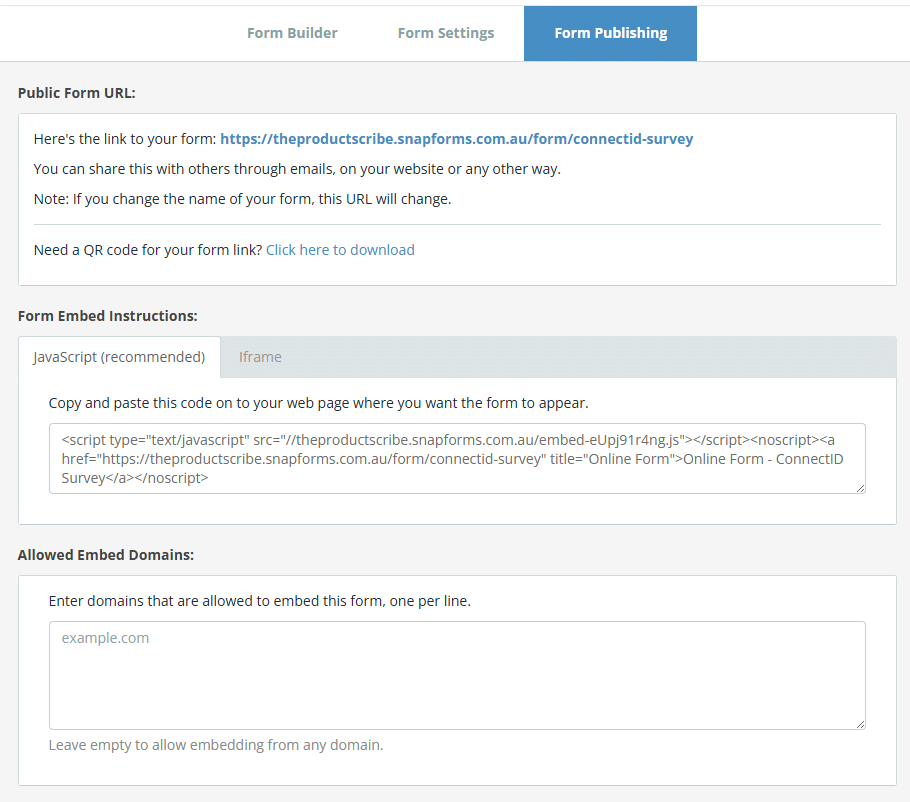Switch to the JavaScript (recommended) embed tab

click(120, 357)
